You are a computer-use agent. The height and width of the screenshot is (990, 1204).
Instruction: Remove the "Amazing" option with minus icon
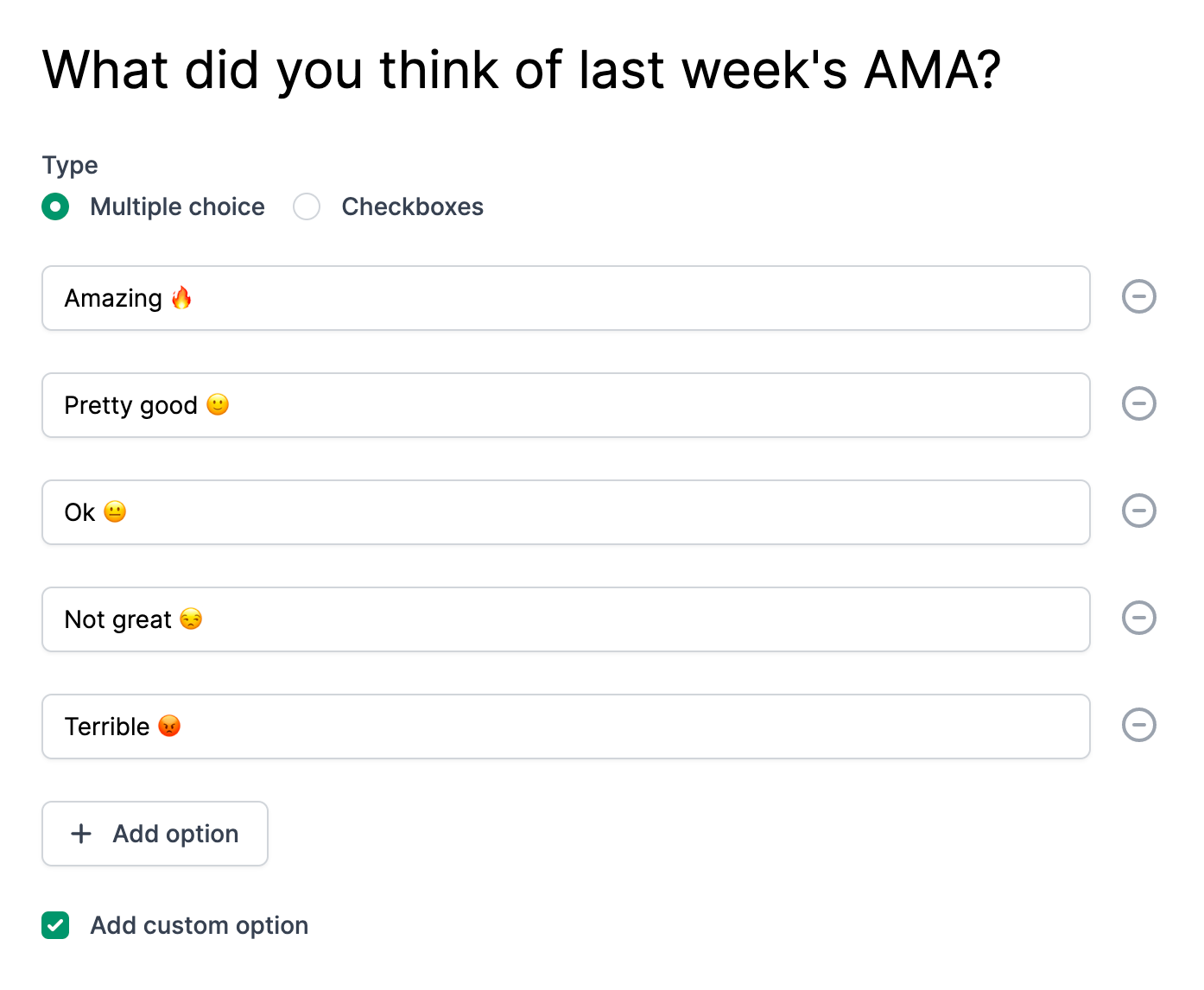click(x=1138, y=296)
